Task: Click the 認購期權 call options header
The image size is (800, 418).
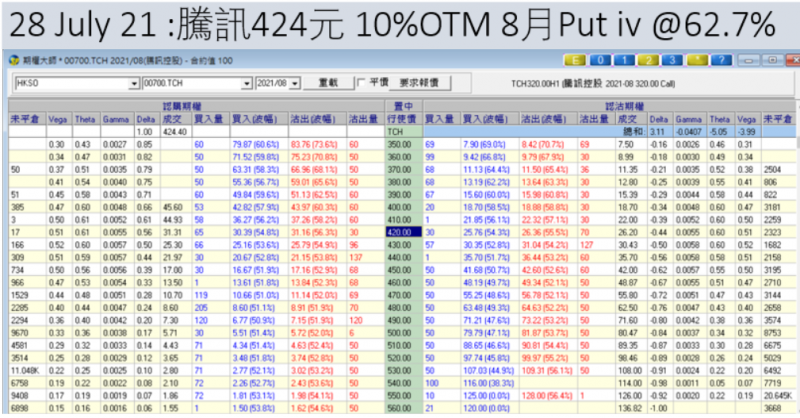Action: [182, 105]
